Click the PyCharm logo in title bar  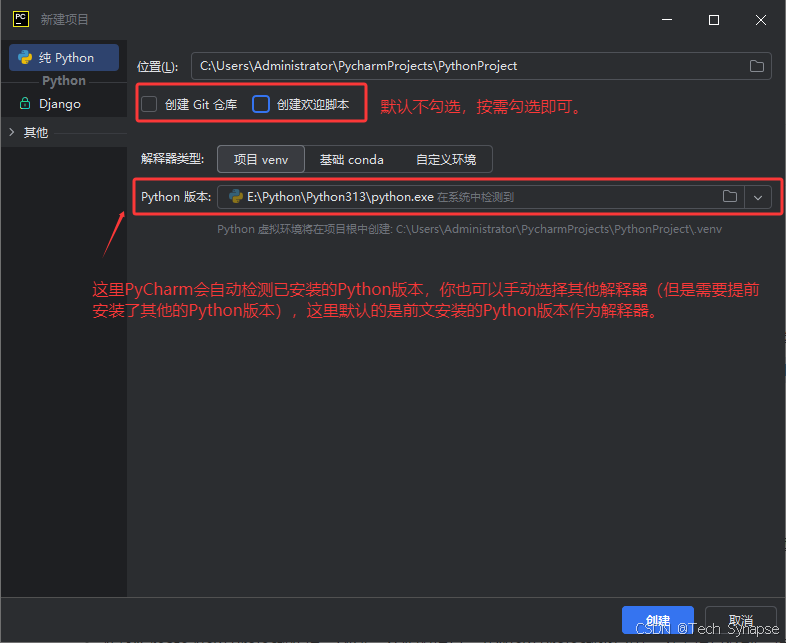[21, 20]
